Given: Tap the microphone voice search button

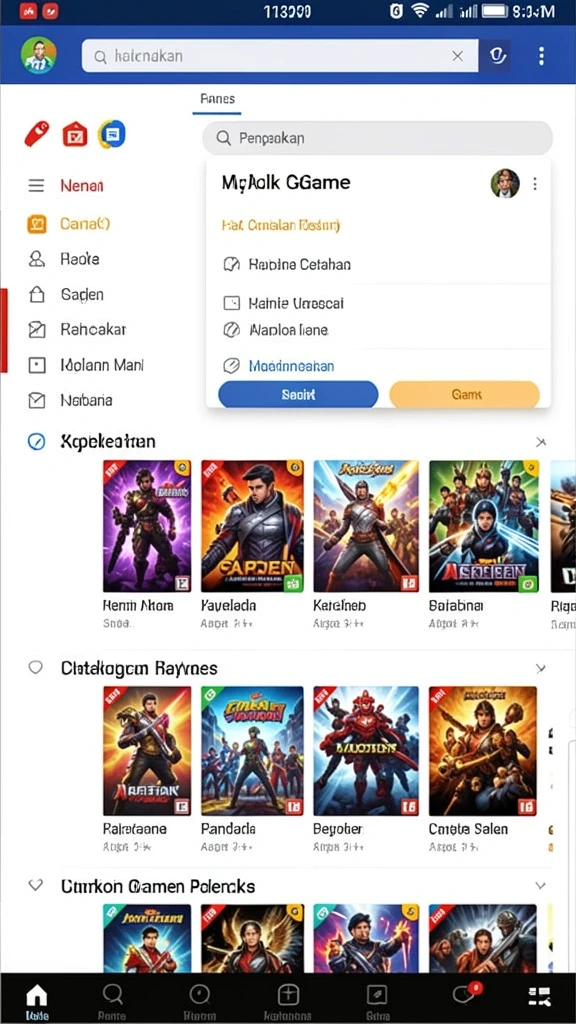Looking at the screenshot, I should click(496, 56).
